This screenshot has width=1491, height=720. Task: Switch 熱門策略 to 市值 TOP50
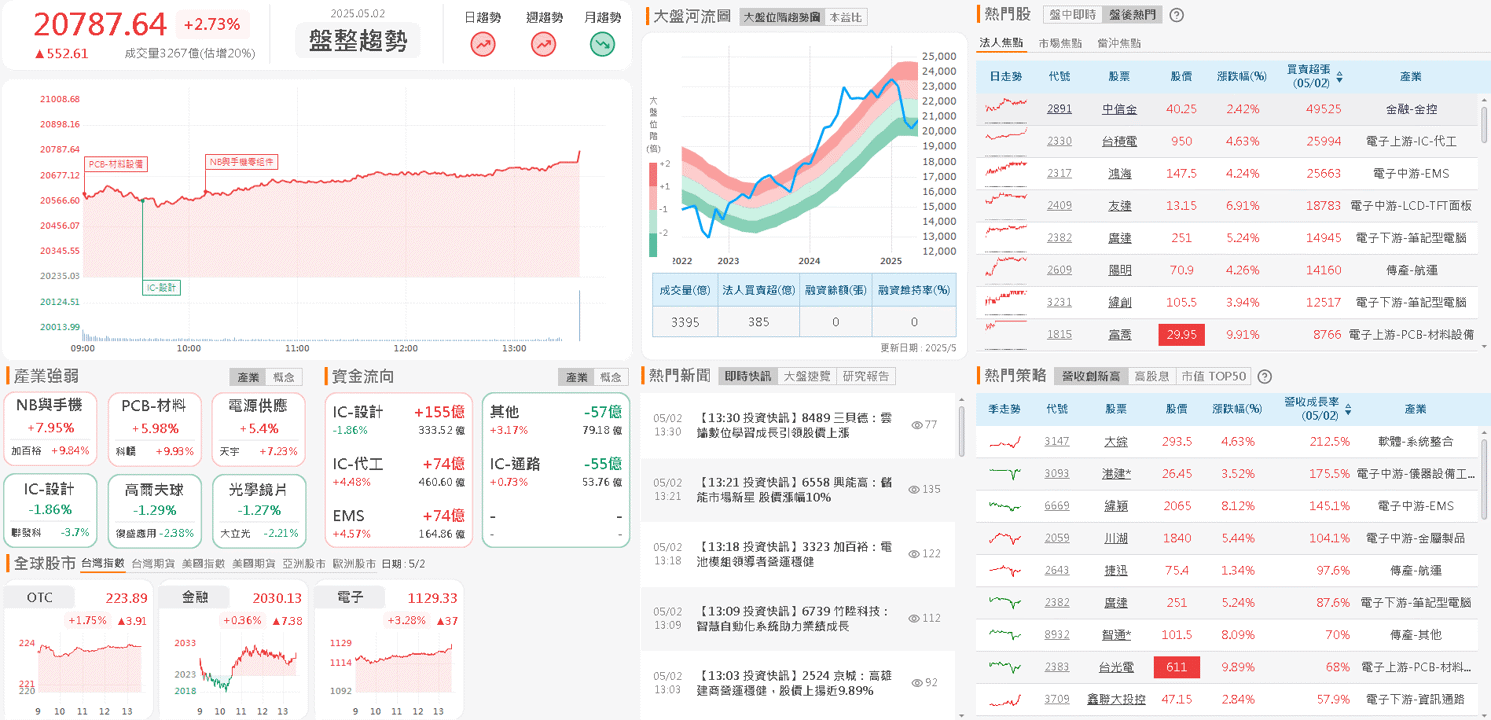click(1213, 376)
